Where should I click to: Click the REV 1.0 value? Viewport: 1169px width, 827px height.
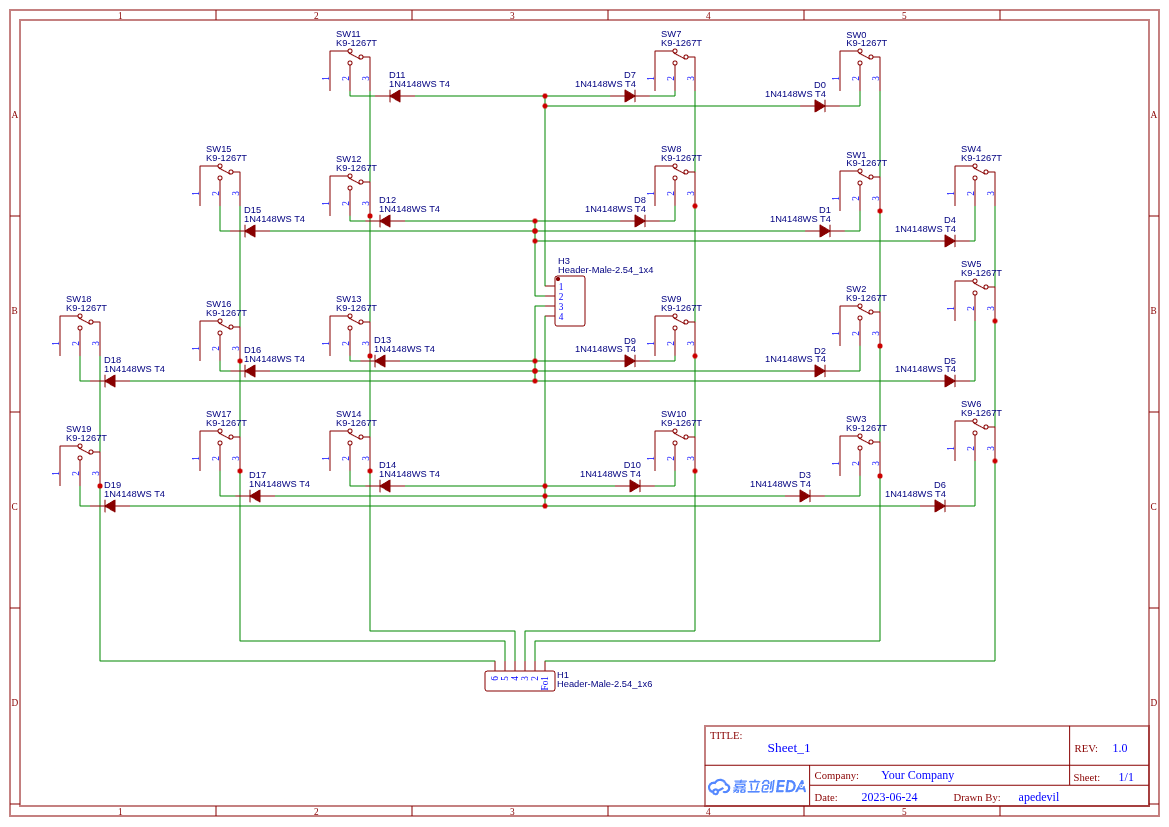[1119, 747]
